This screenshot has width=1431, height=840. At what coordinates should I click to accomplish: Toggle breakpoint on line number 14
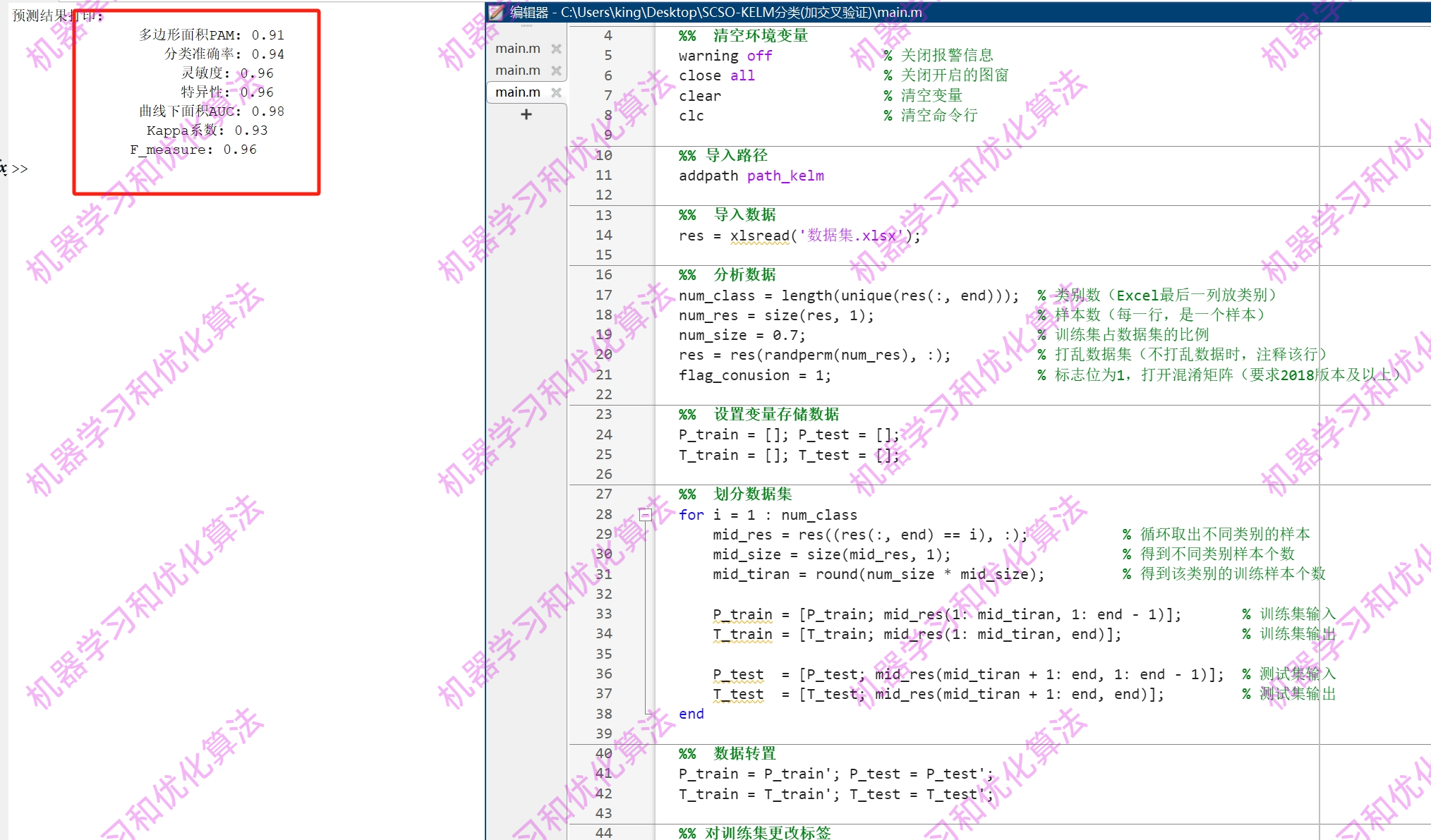click(x=603, y=235)
